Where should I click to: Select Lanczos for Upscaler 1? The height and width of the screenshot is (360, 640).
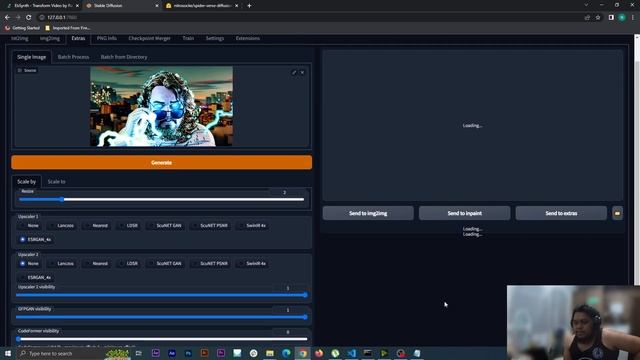coord(61,225)
